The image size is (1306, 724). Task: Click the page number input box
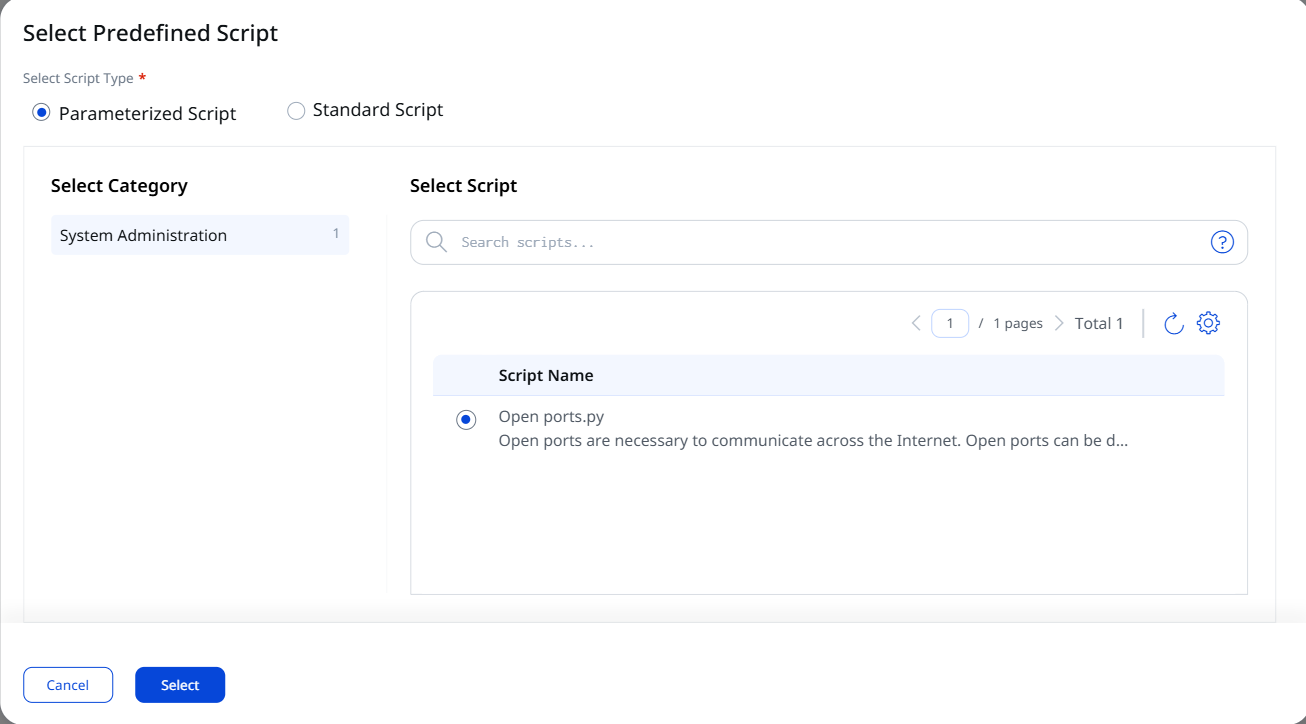tap(950, 323)
